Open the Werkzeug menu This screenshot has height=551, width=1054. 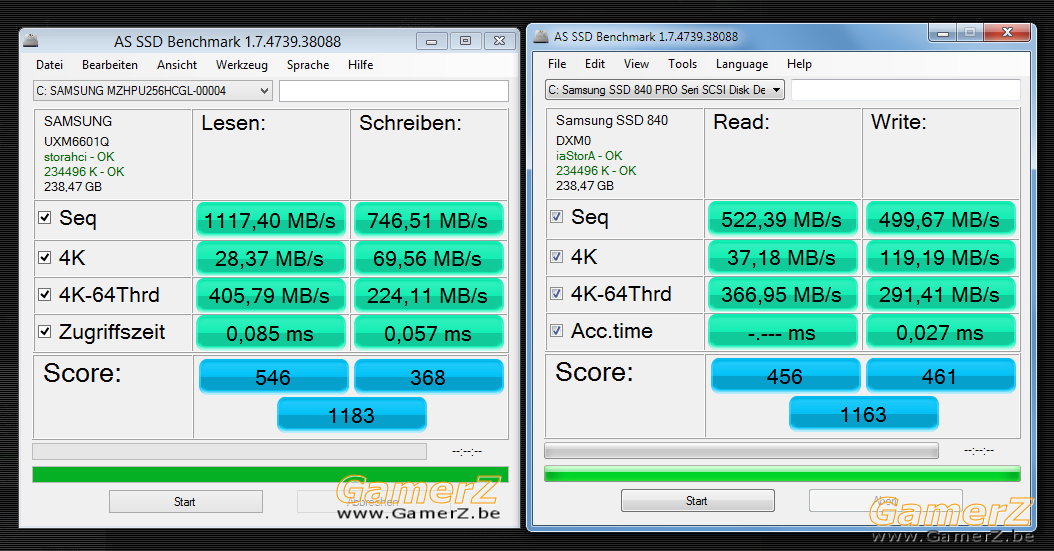click(241, 65)
